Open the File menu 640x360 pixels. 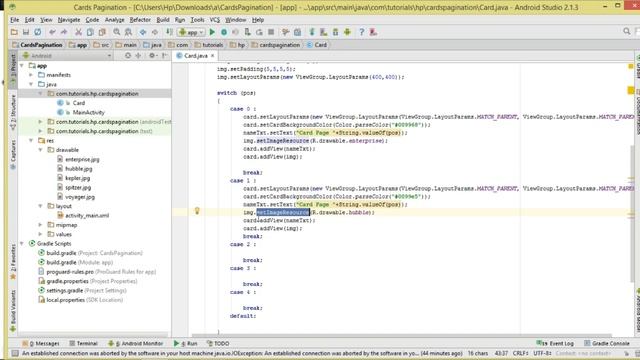pyautogui.click(x=15, y=20)
